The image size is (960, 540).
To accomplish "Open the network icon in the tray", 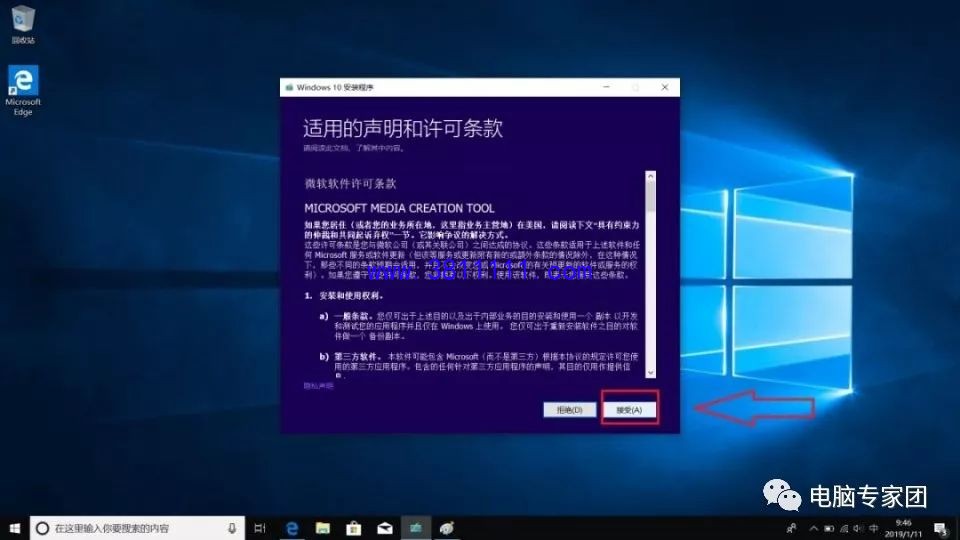I will [844, 528].
